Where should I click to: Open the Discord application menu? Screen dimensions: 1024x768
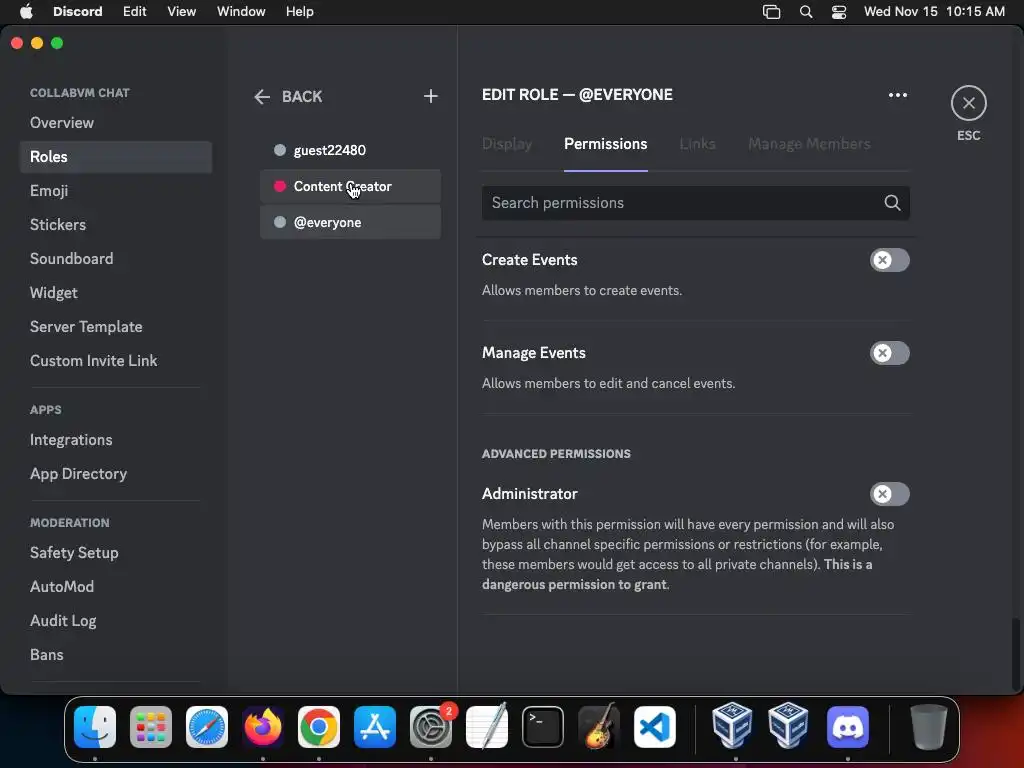click(x=78, y=12)
